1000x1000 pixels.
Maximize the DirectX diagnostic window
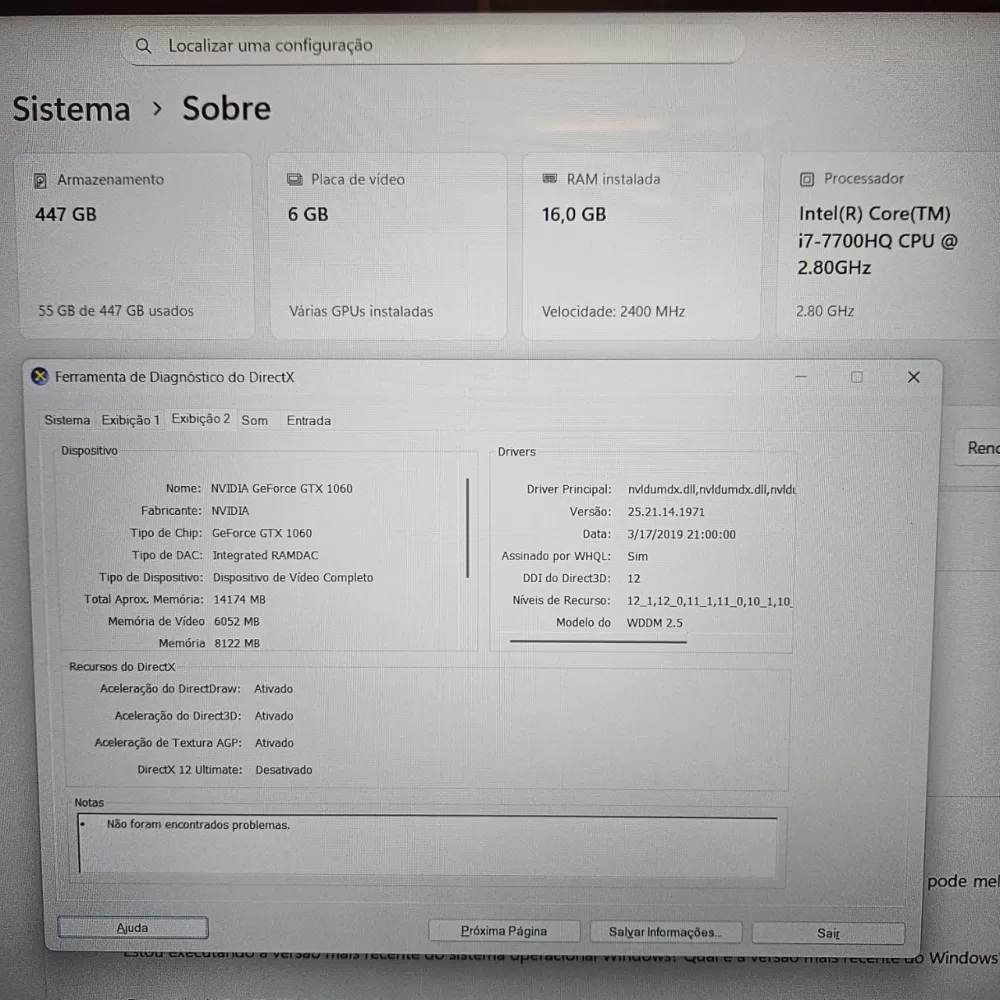(856, 377)
